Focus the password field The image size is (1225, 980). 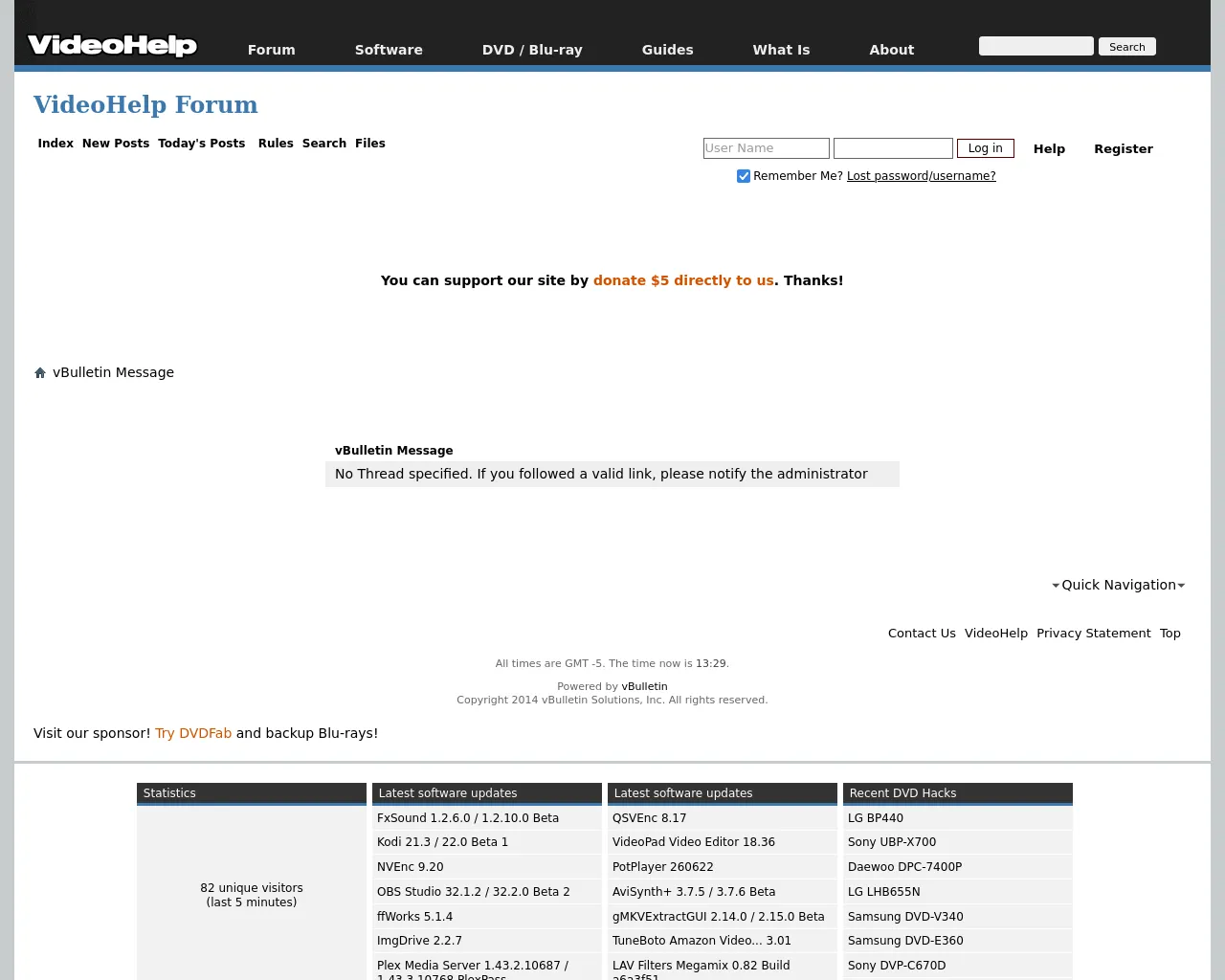tap(893, 148)
